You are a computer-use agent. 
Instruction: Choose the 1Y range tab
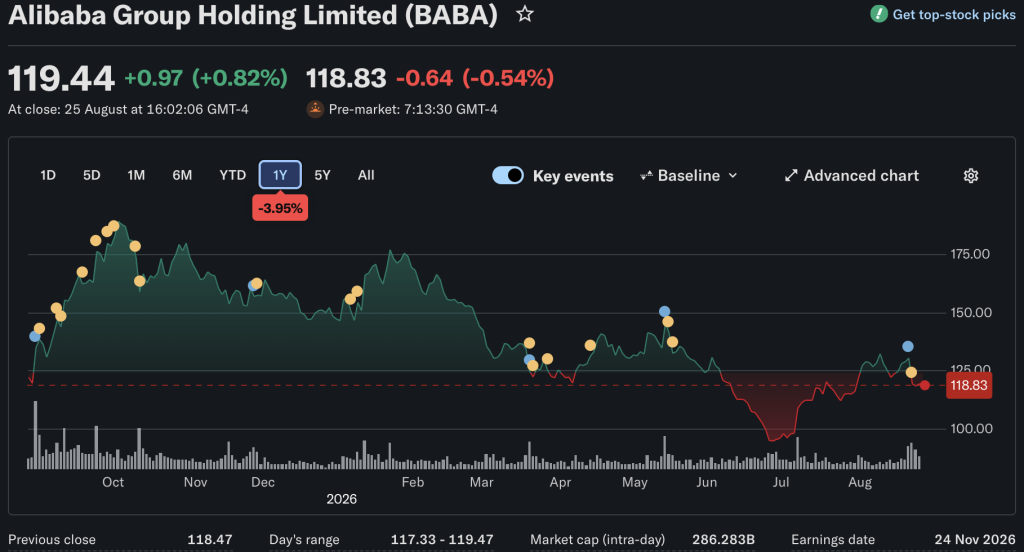point(280,174)
